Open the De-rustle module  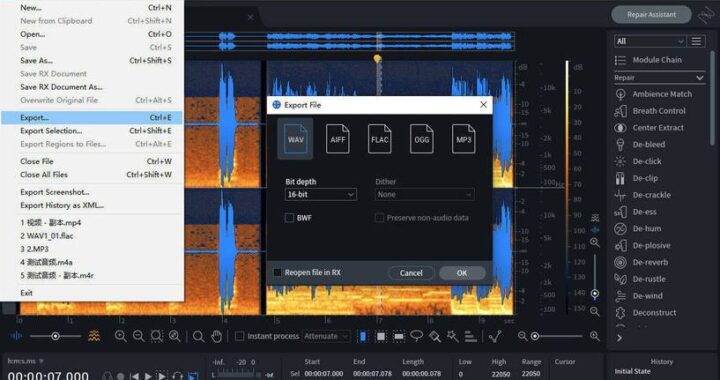coord(640,279)
